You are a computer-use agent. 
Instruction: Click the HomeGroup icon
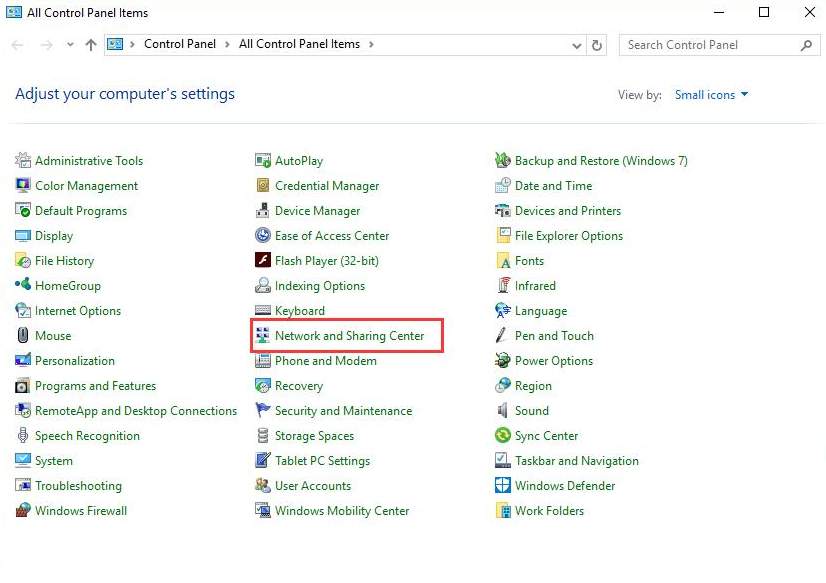click(23, 285)
